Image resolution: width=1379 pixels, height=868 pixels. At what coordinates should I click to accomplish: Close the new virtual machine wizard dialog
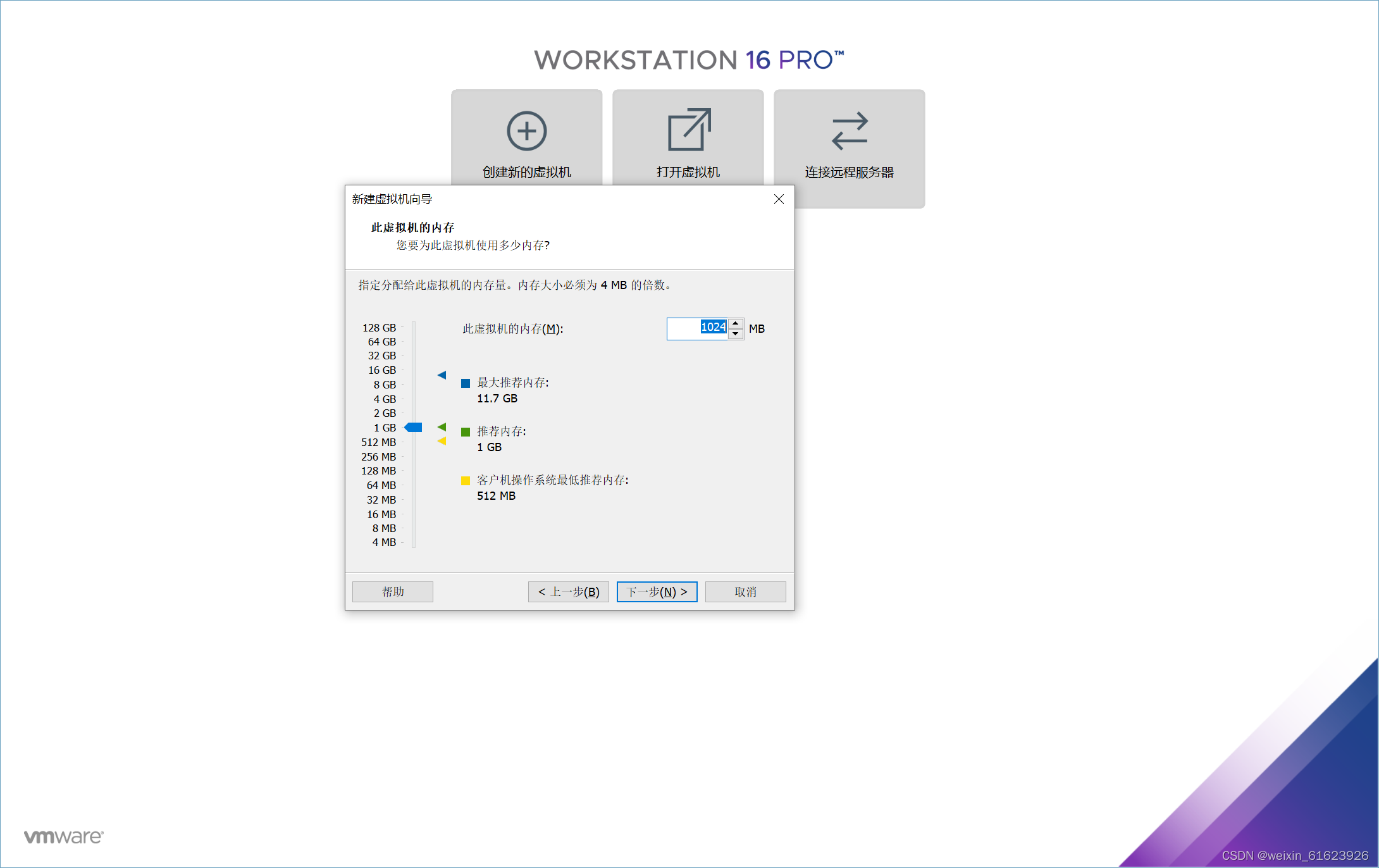tap(779, 199)
